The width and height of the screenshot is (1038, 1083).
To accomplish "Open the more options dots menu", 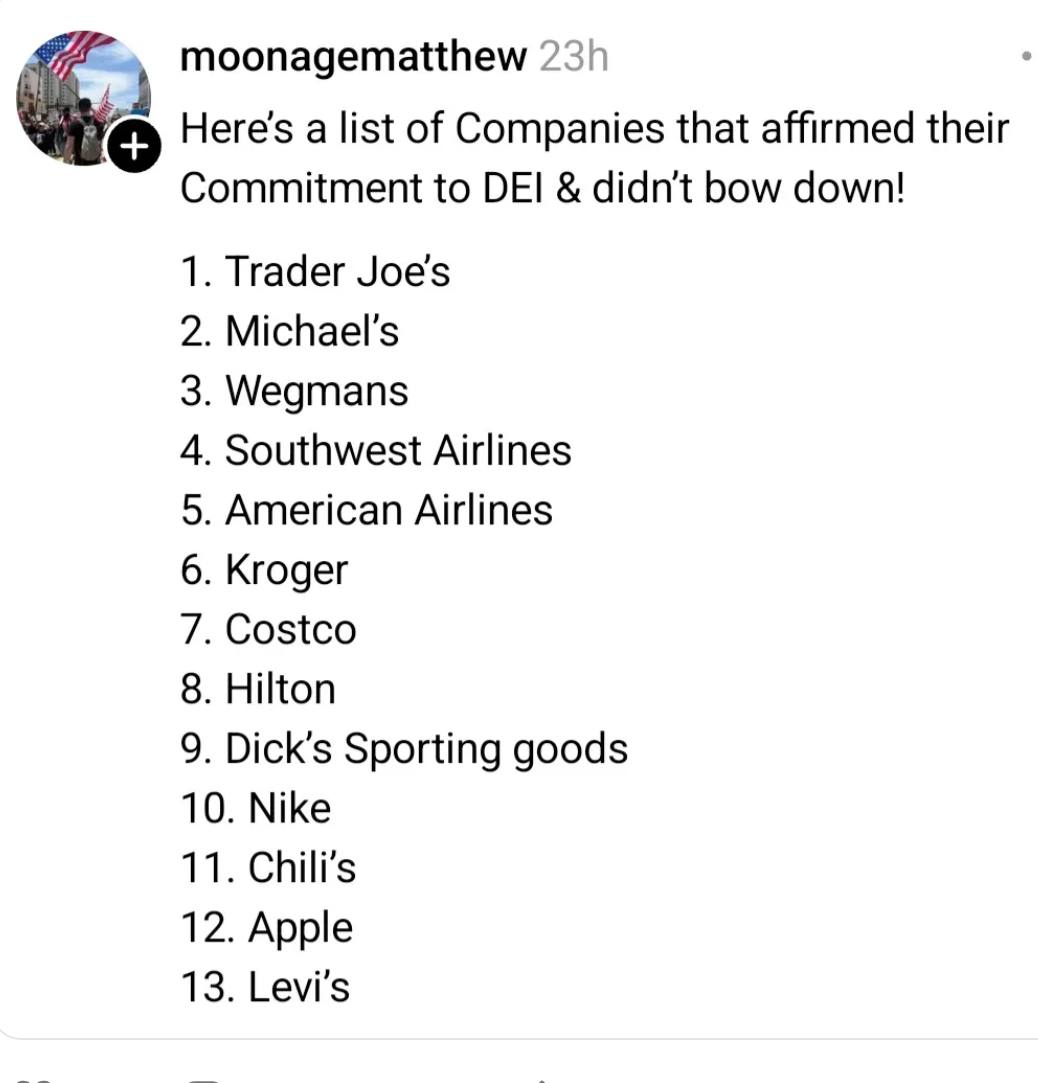I will click(1026, 57).
